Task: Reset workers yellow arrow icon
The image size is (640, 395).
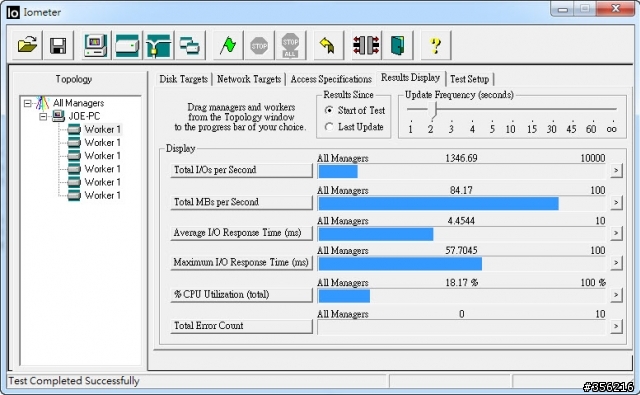Action: 328,45
